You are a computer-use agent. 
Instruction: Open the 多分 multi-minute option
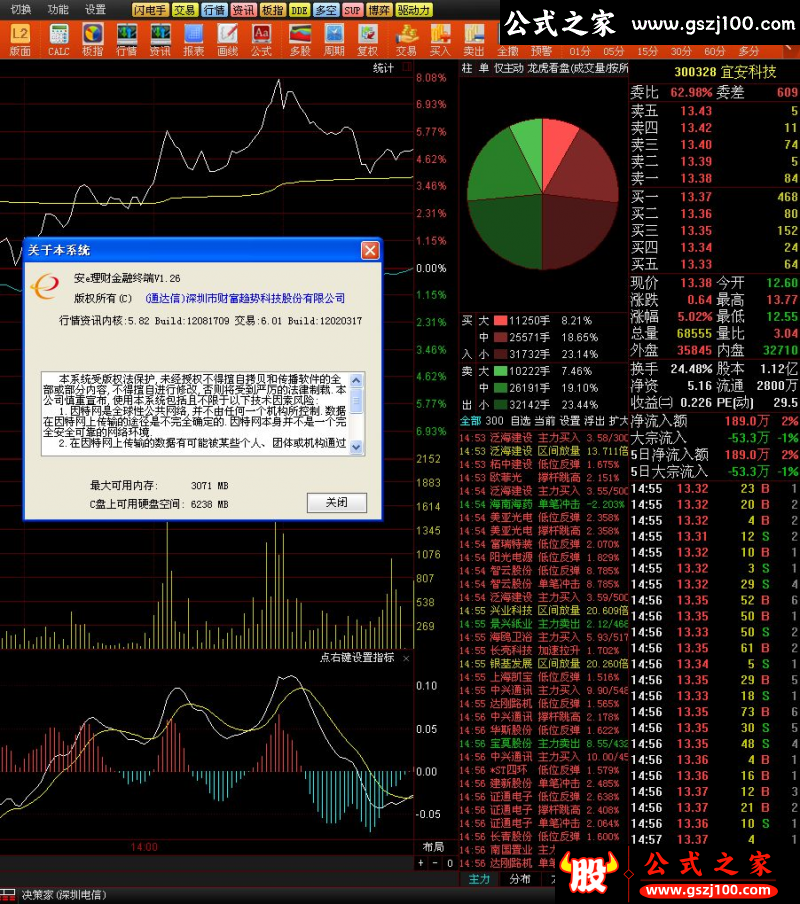click(x=748, y=51)
